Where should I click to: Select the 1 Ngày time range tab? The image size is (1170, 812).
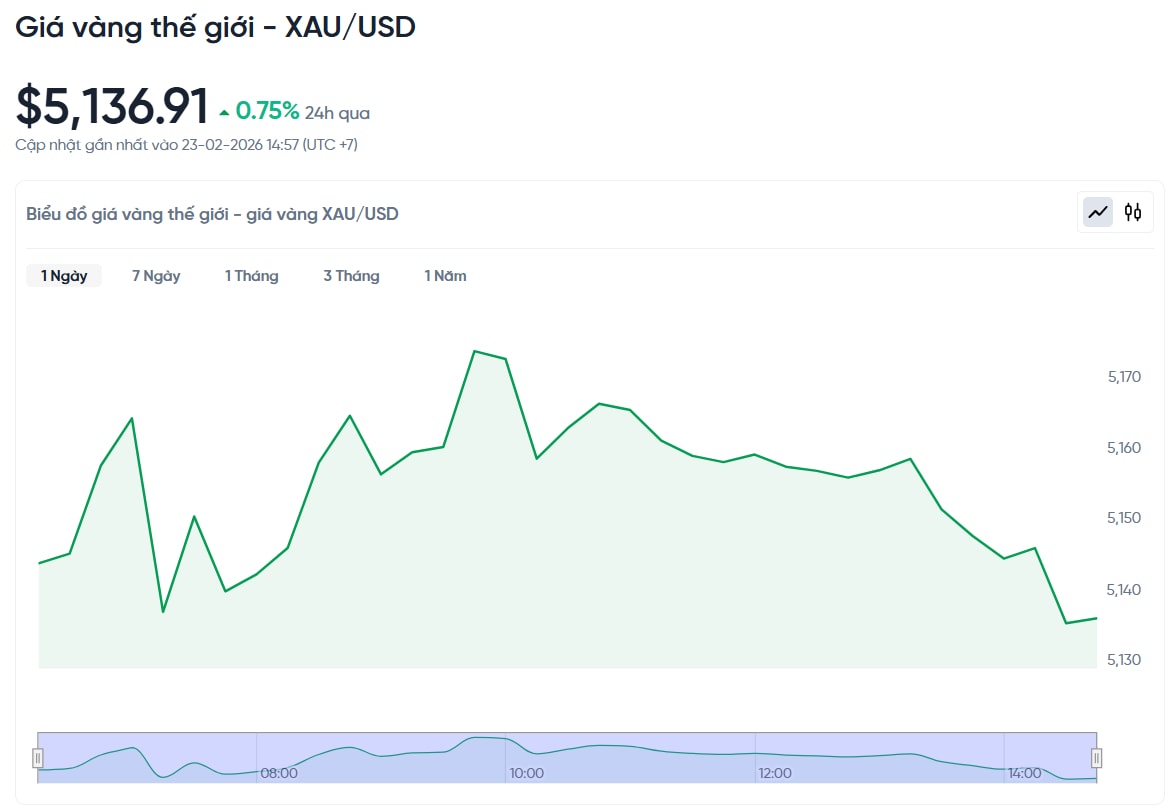click(x=64, y=276)
